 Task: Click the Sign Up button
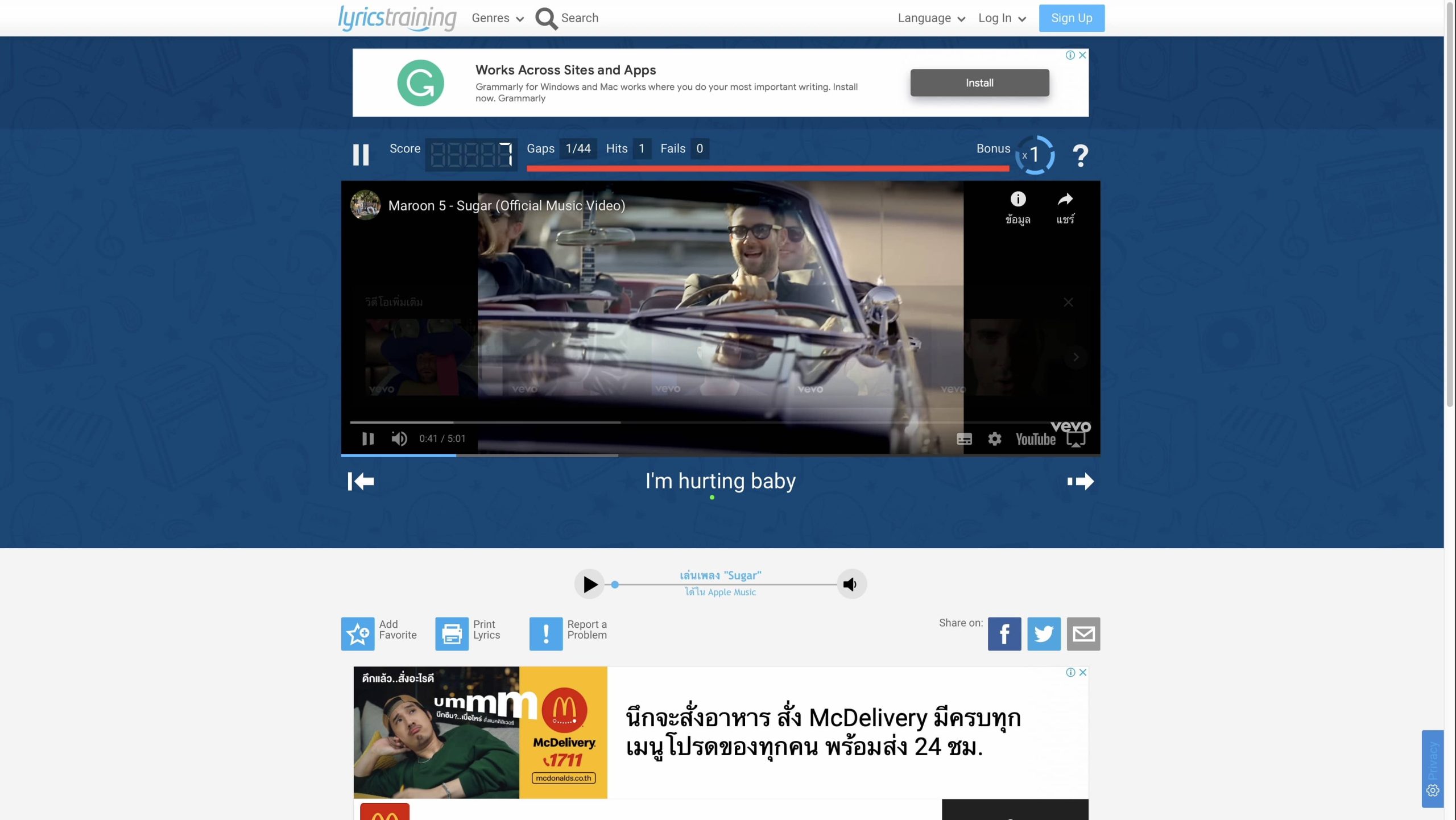point(1072,18)
